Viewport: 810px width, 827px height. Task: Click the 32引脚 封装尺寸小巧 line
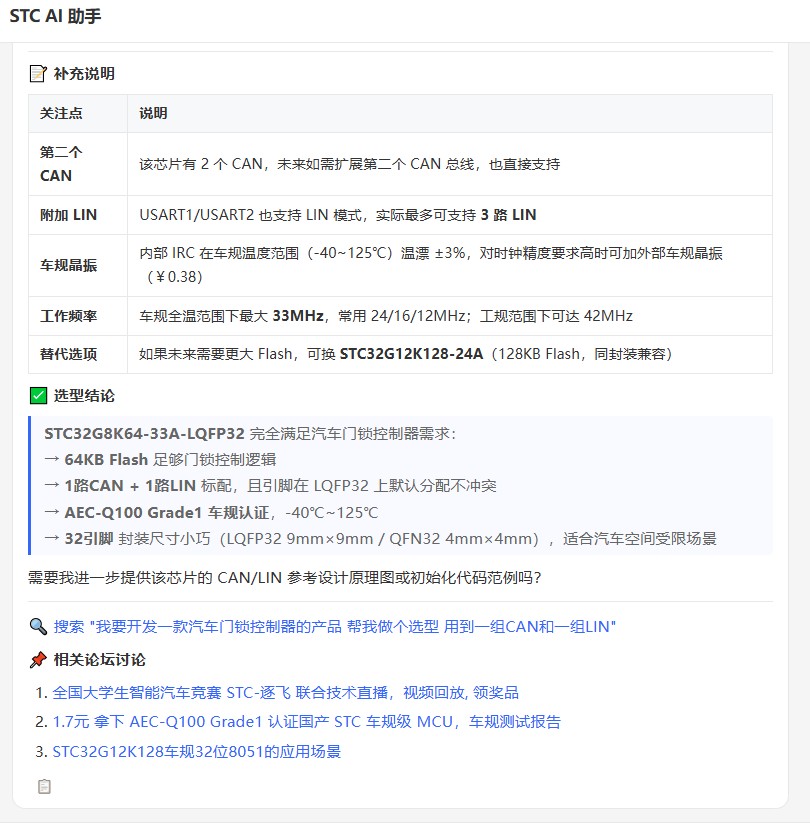tap(380, 538)
